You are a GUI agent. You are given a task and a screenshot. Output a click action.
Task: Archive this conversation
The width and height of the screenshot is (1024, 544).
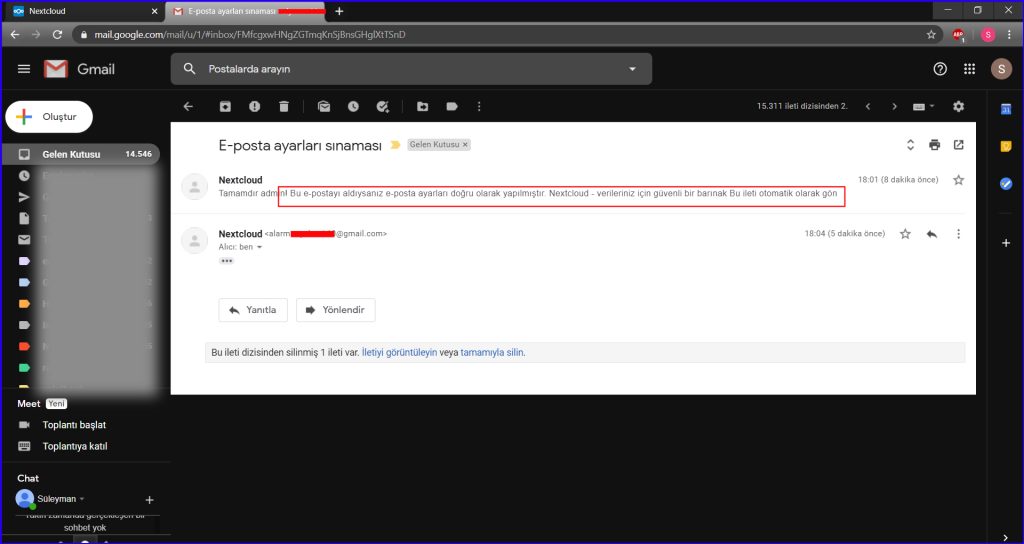pyautogui.click(x=225, y=106)
